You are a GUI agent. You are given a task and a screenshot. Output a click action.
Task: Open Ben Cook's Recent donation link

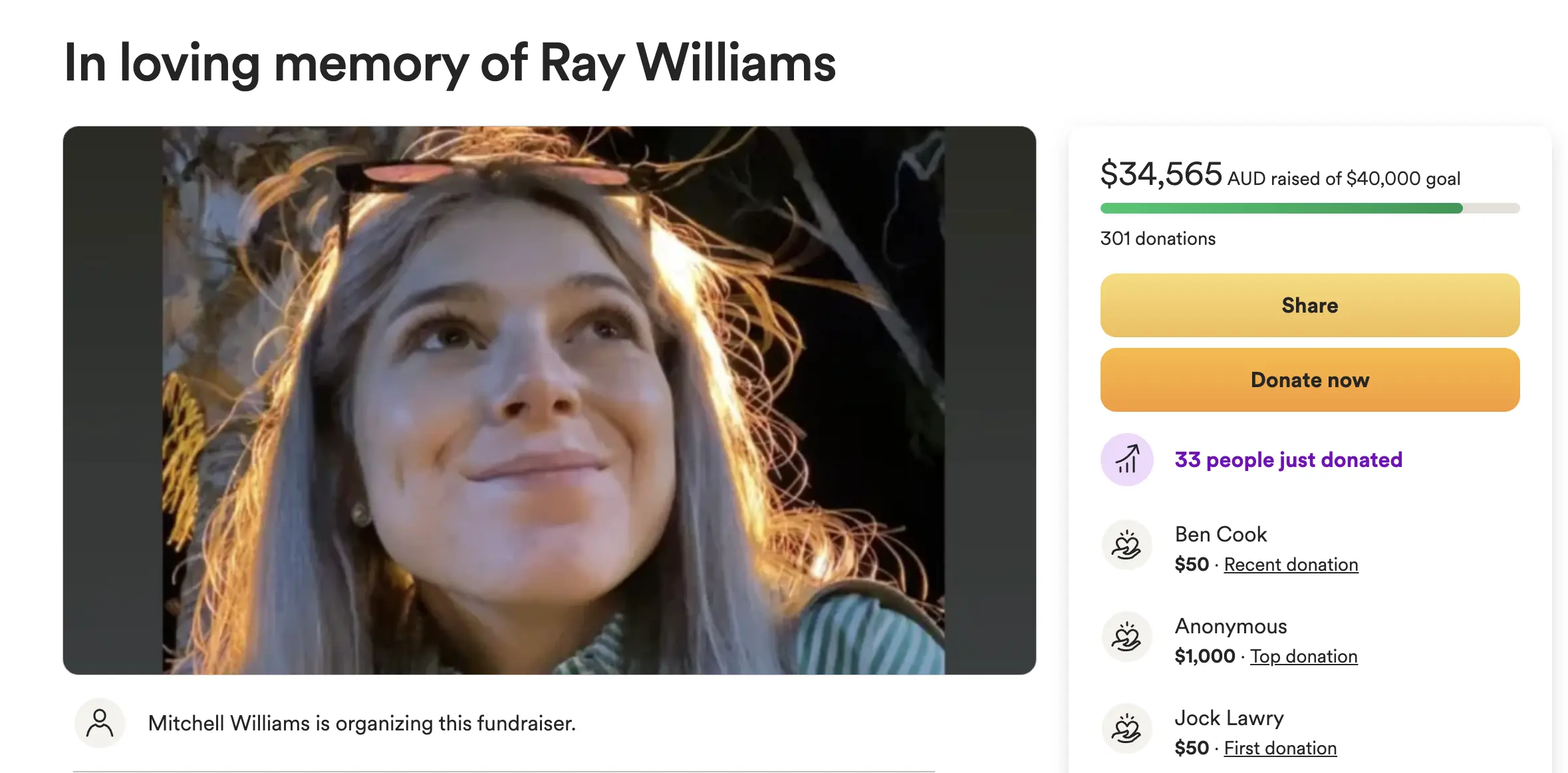click(1291, 564)
